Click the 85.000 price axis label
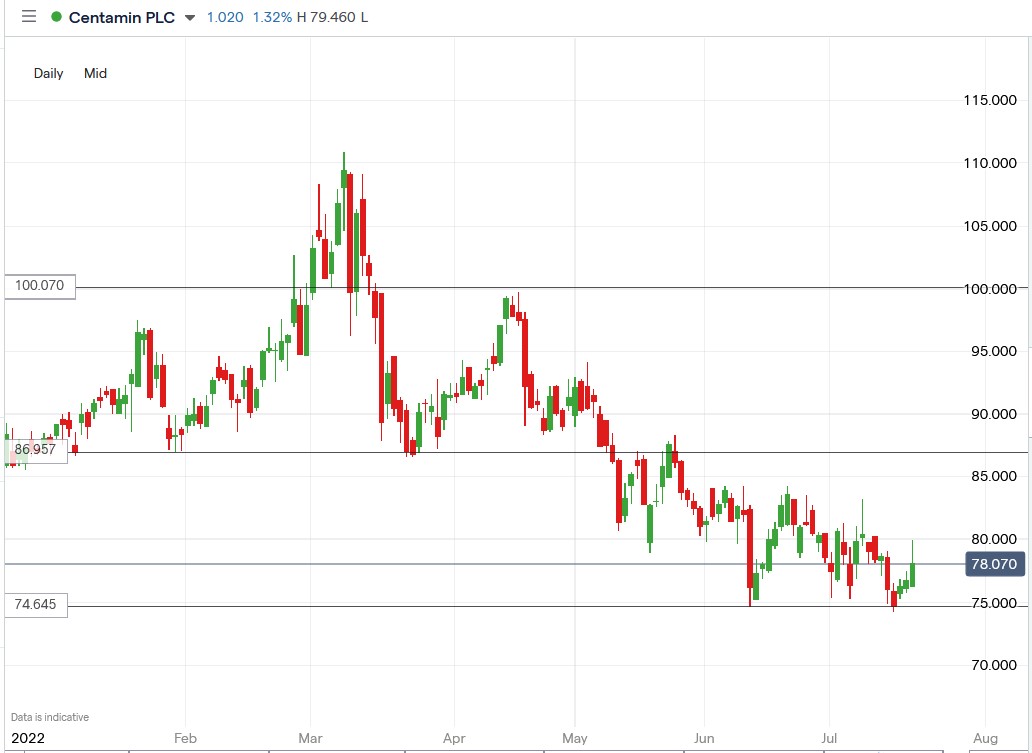This screenshot has height=753, width=1032. (x=993, y=476)
